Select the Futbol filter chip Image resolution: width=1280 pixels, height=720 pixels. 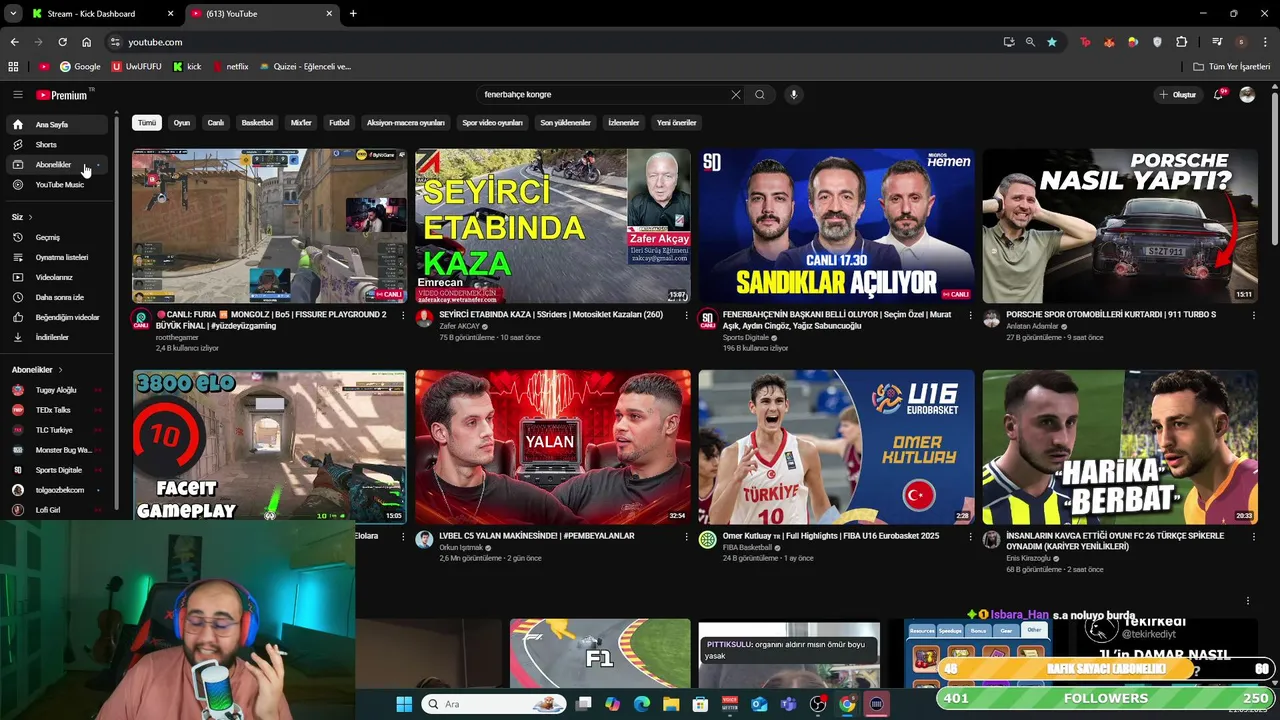(x=339, y=123)
